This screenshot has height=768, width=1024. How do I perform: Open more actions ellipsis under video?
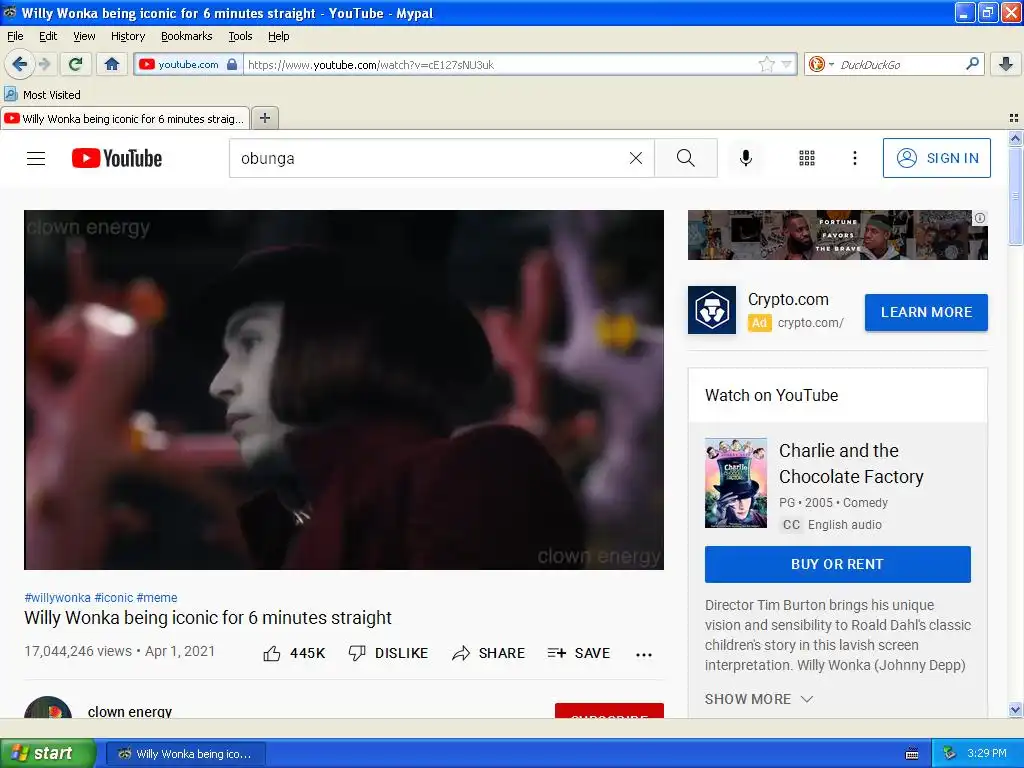[x=644, y=654]
